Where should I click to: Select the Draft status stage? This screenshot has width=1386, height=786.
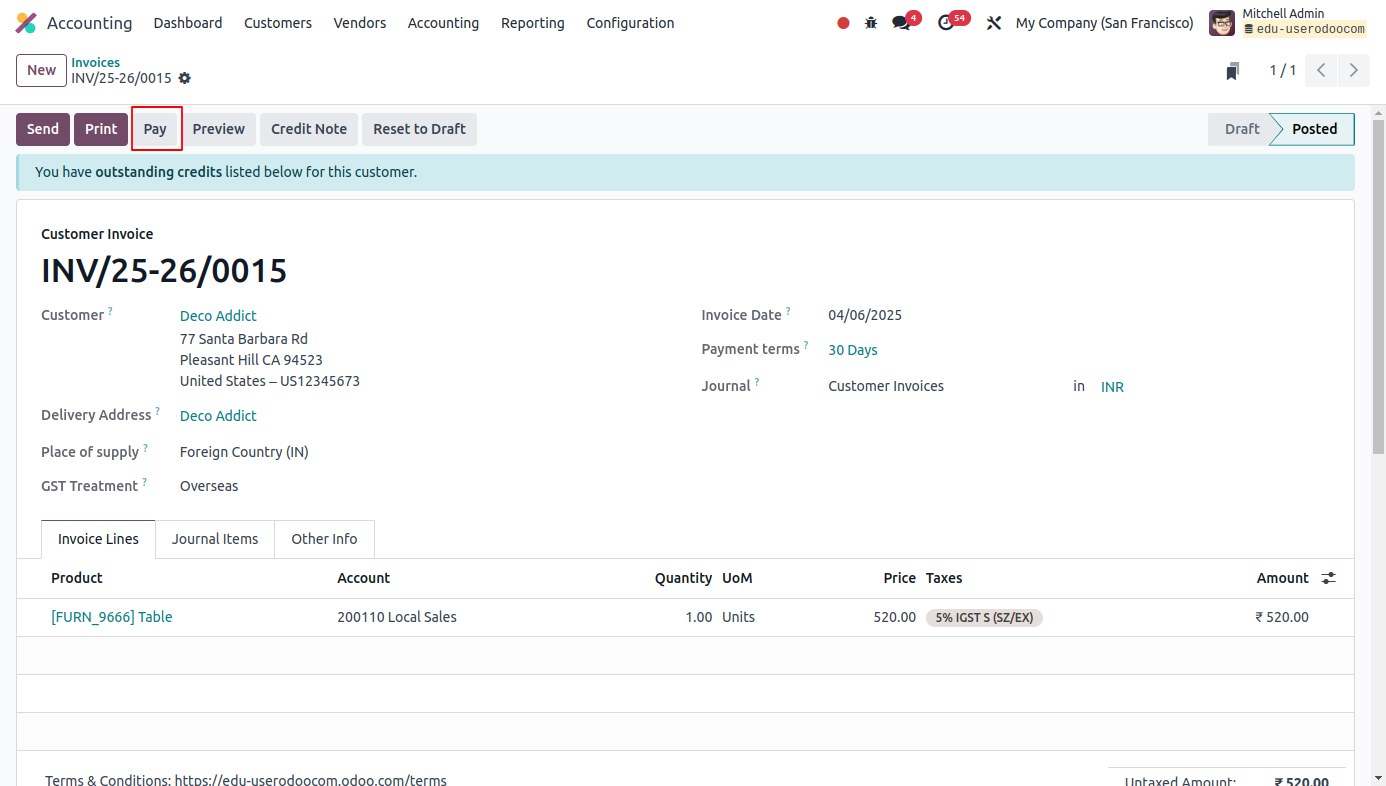1242,129
